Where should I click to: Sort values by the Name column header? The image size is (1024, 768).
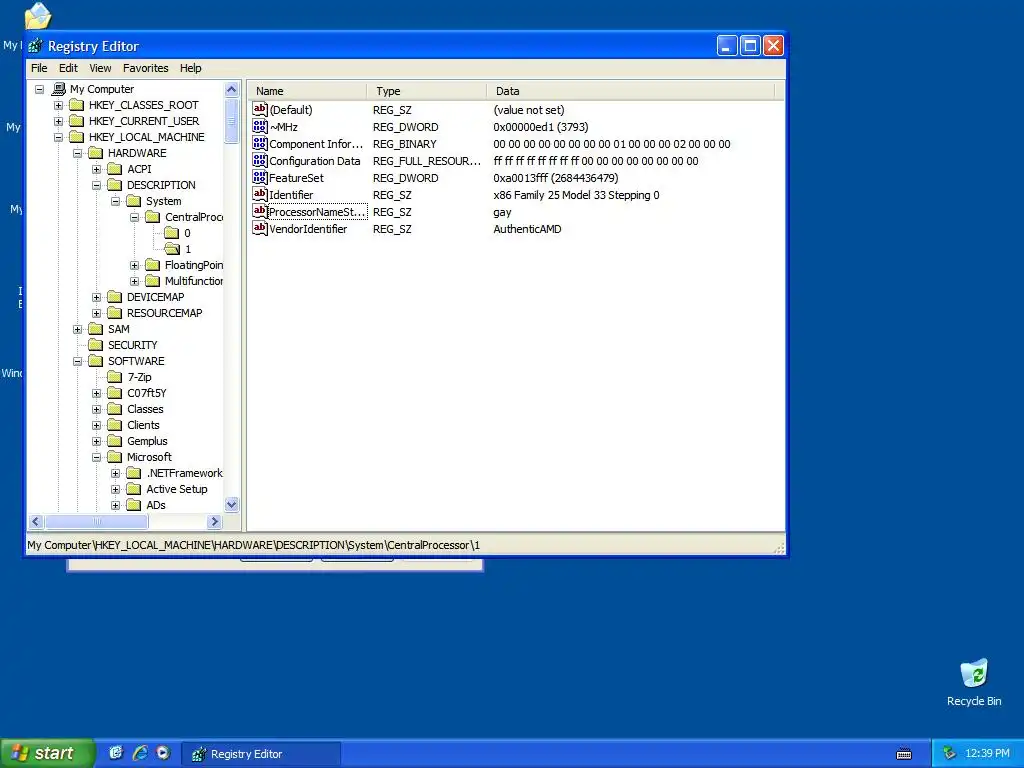pos(307,91)
